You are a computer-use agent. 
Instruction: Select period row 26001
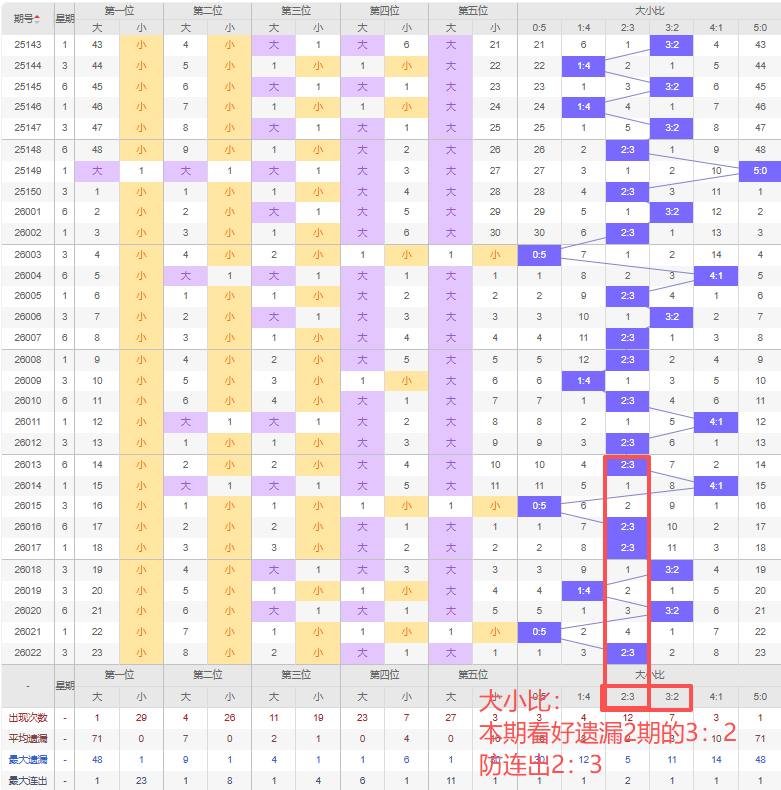tap(391, 212)
